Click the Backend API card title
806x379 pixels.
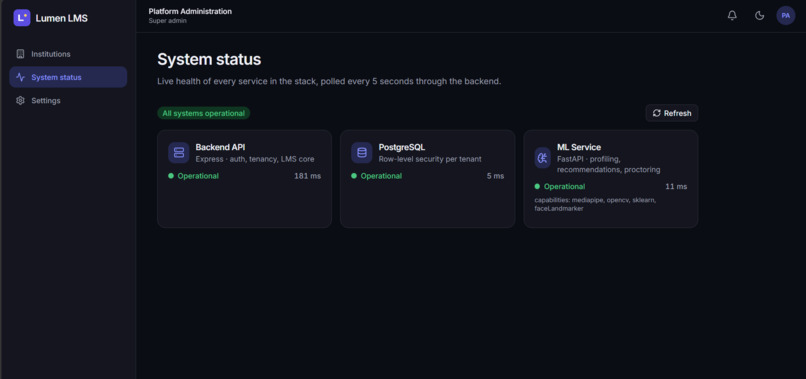220,147
